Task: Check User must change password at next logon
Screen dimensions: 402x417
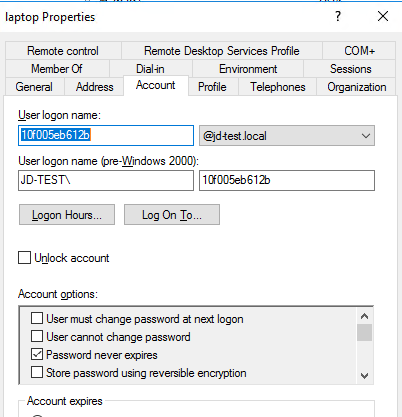Action: (37, 318)
